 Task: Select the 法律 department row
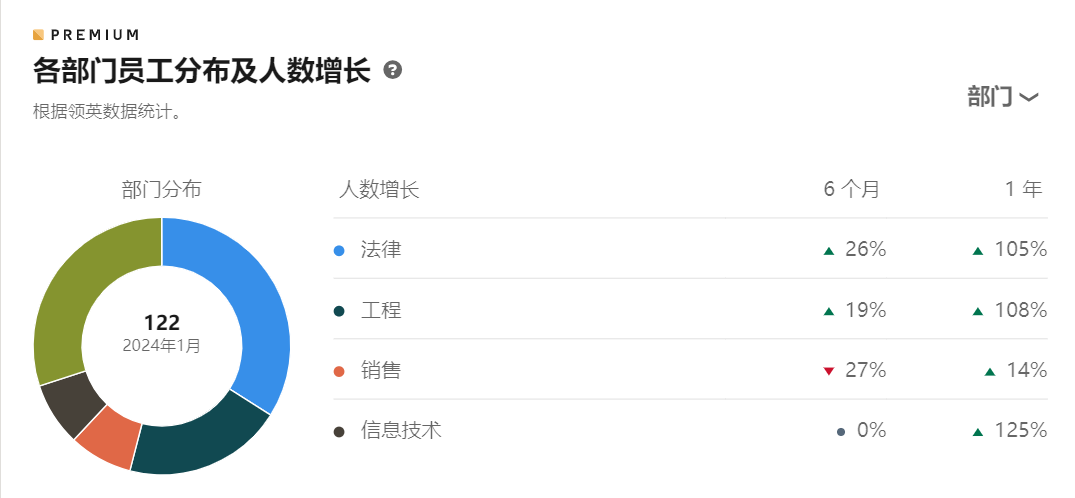[690, 249]
